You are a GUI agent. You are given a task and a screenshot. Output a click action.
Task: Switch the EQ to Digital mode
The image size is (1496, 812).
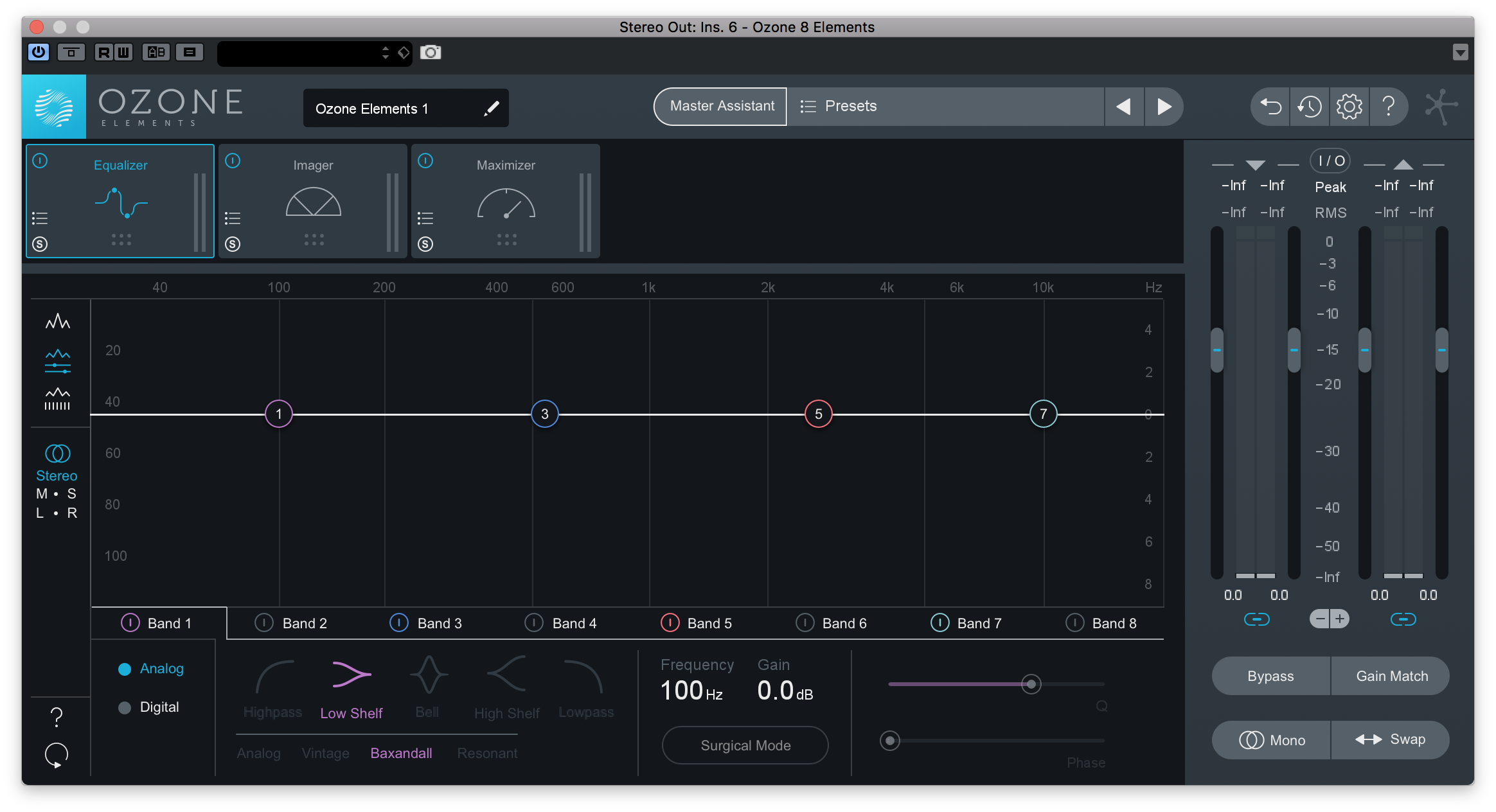[x=158, y=707]
